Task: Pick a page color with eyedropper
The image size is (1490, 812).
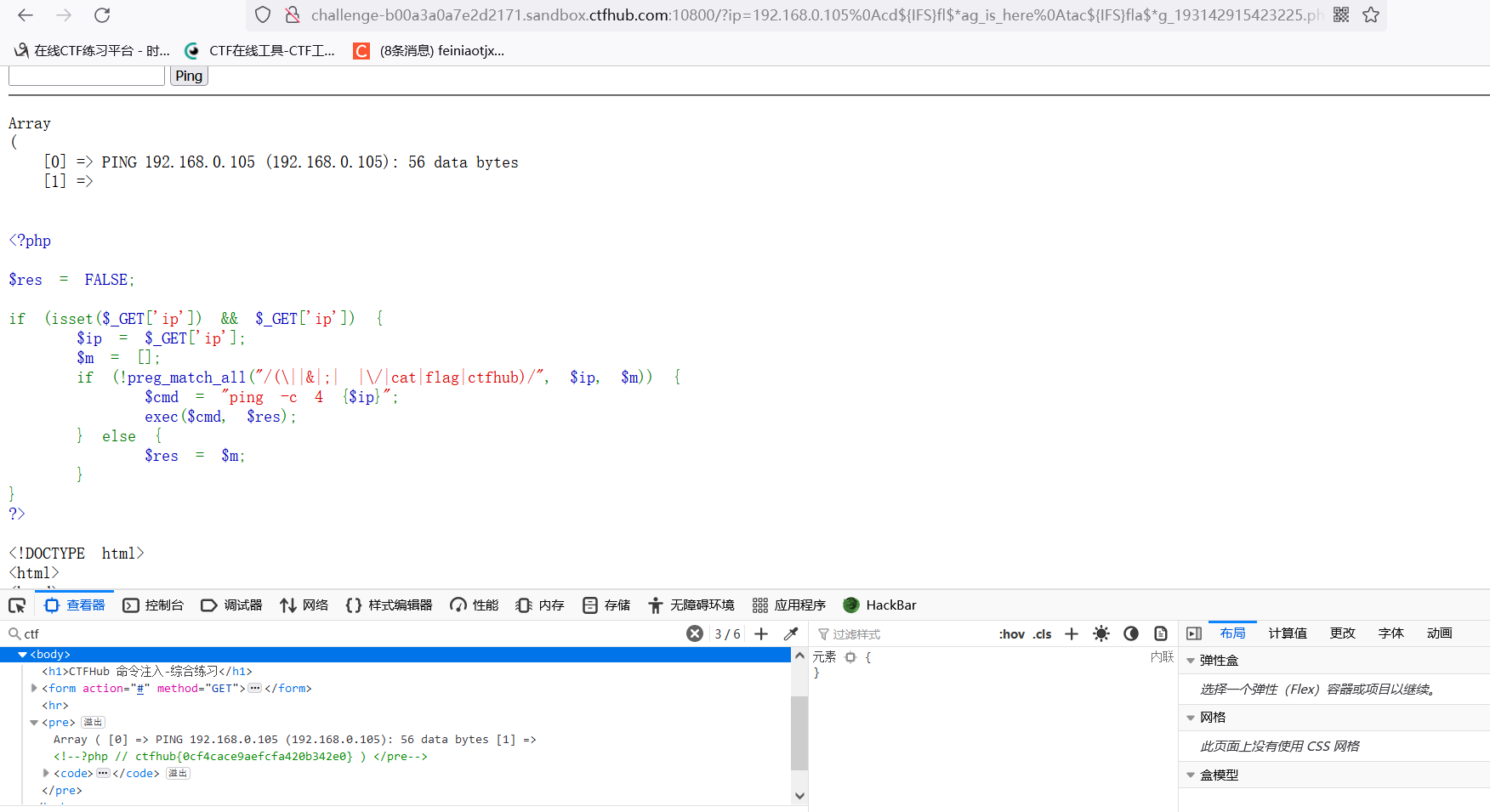Action: pos(791,633)
